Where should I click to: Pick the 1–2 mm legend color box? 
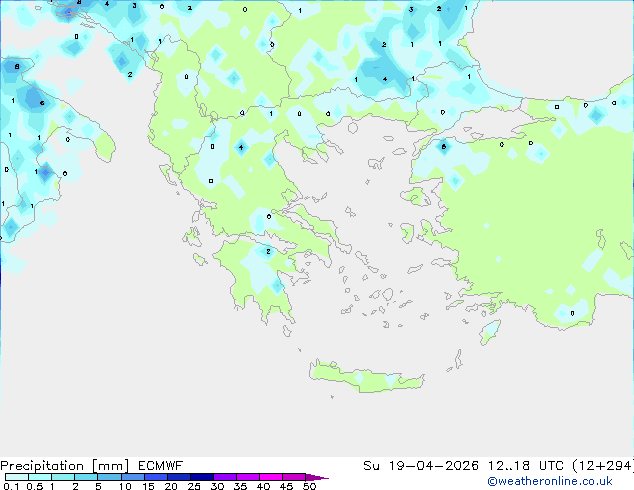[63, 477]
